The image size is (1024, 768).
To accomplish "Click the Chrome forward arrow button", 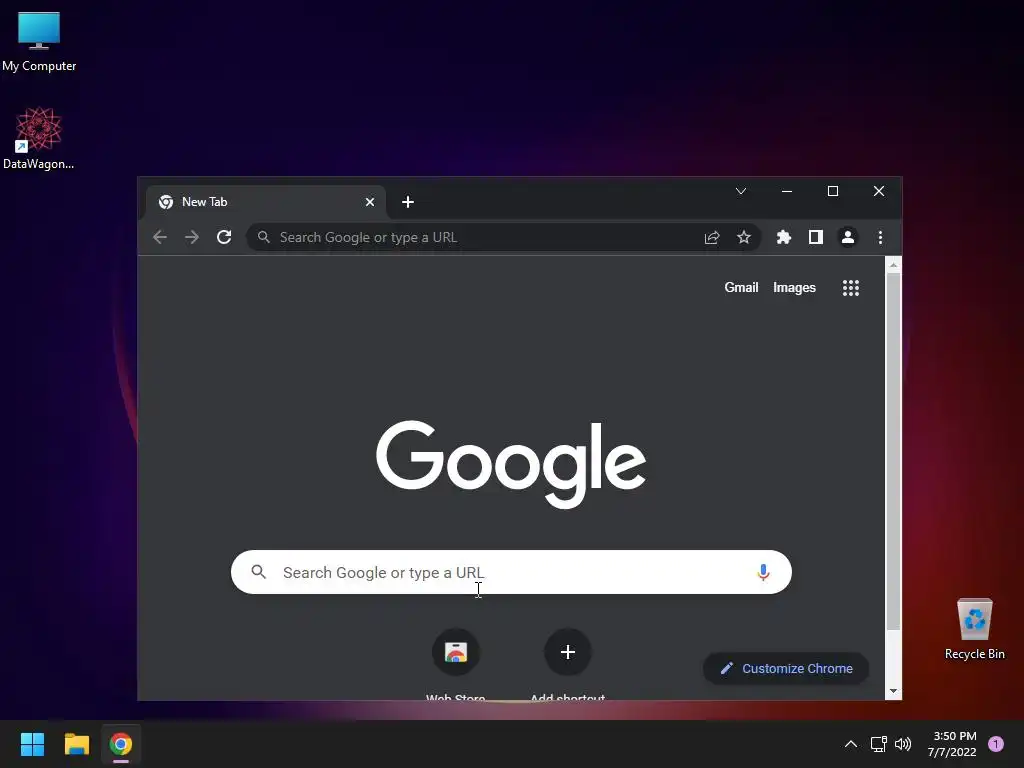I will coord(192,237).
